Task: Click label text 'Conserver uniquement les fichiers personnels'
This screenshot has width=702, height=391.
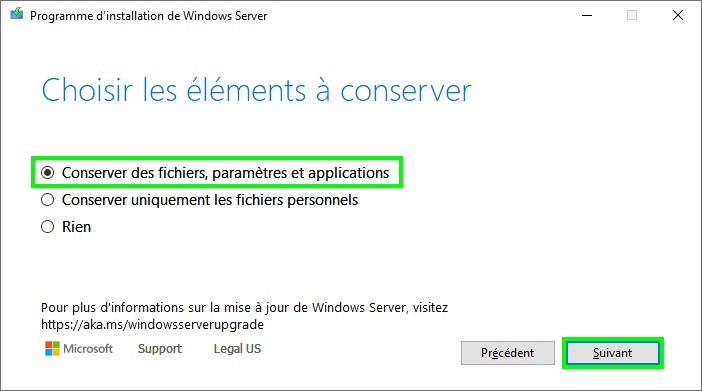Action: click(210, 200)
